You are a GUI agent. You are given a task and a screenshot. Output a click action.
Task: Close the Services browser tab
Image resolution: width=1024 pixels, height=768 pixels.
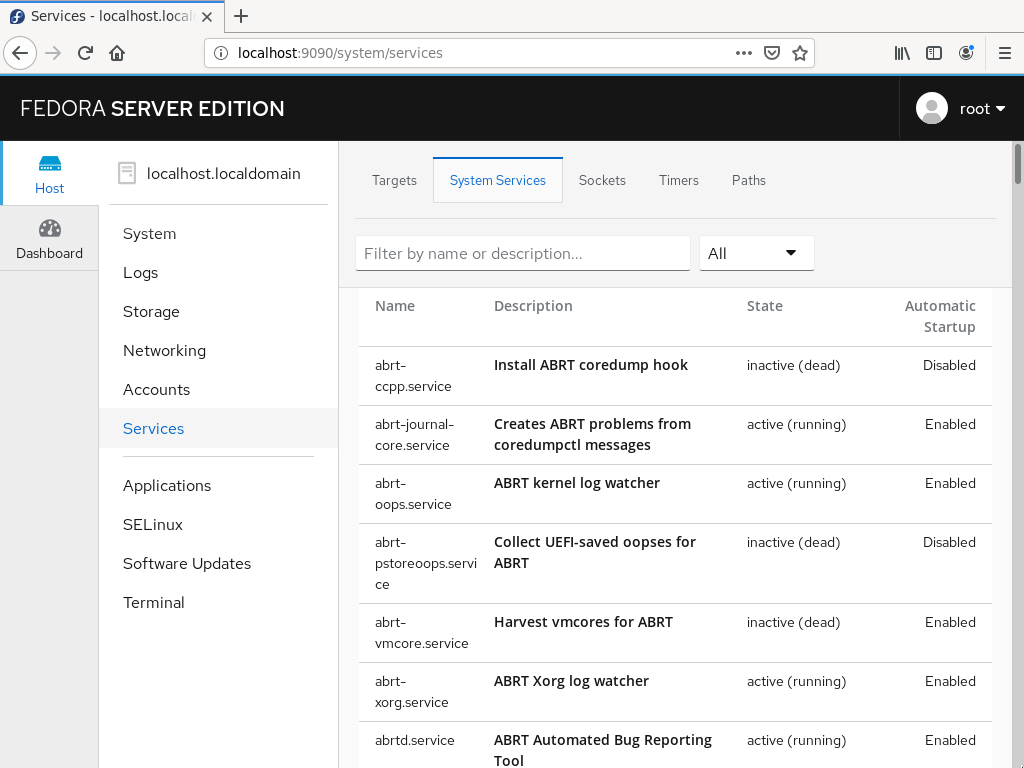click(207, 16)
